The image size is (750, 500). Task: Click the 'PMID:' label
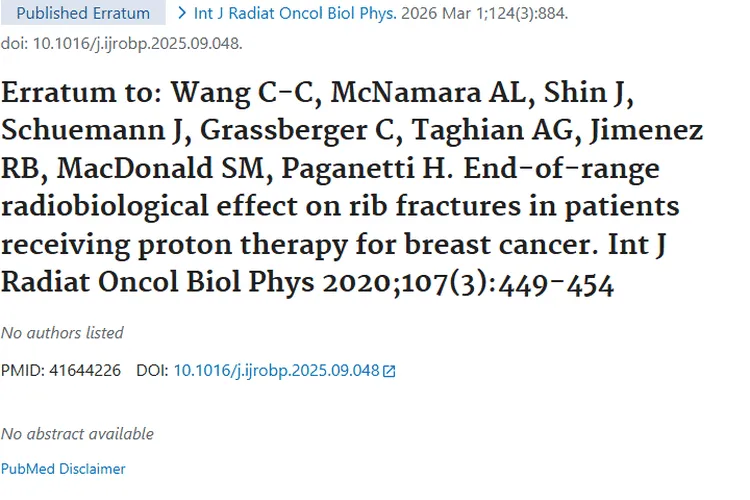coord(23,370)
